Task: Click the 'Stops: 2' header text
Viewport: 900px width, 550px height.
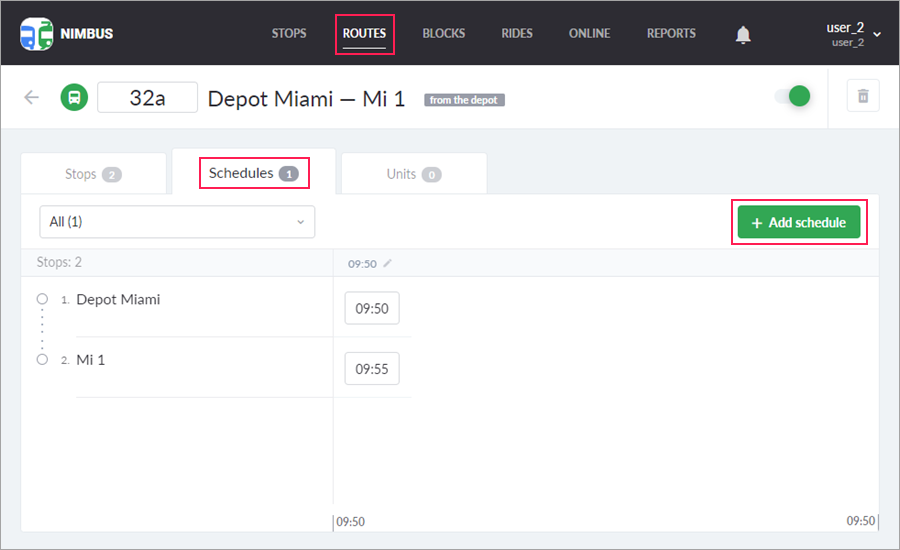Action: [59, 262]
